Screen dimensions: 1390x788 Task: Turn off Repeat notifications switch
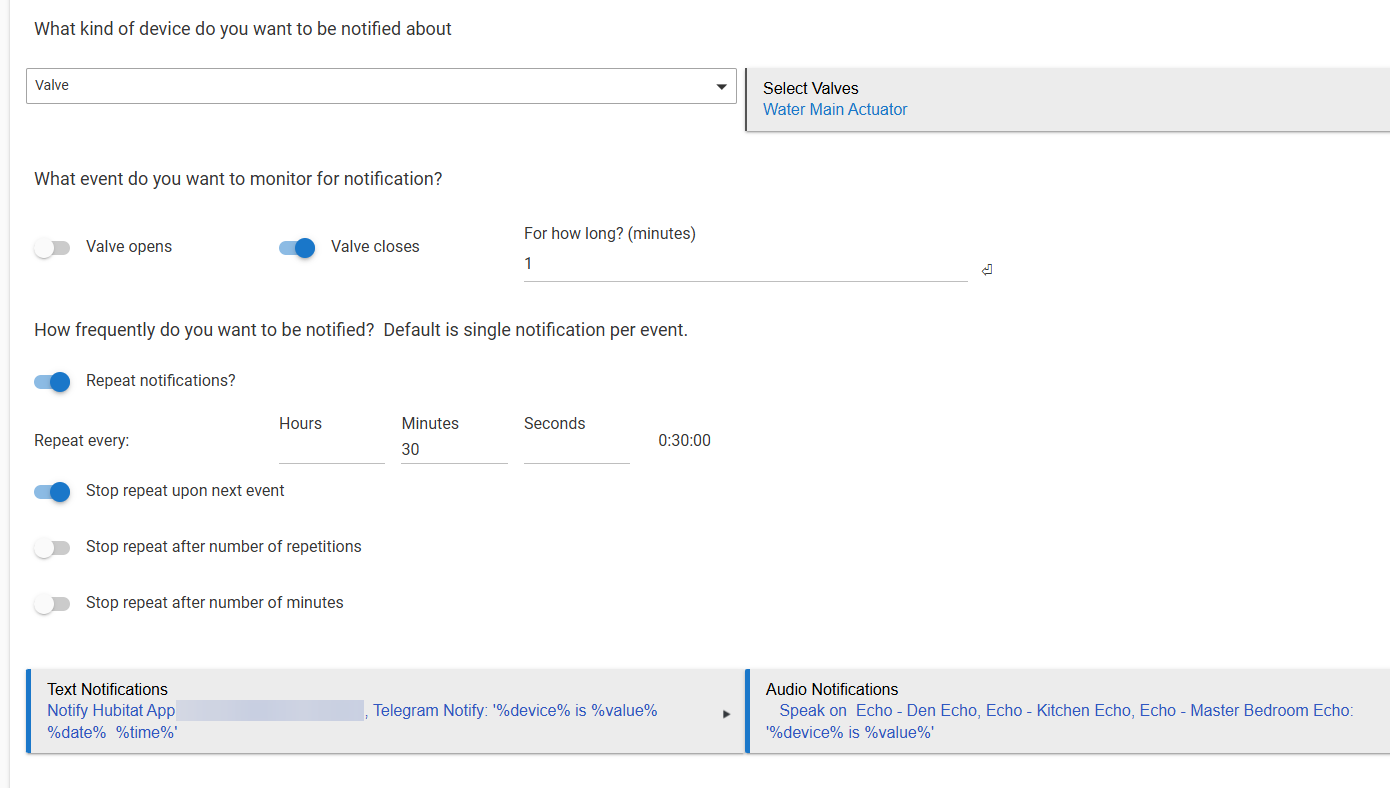click(x=52, y=382)
